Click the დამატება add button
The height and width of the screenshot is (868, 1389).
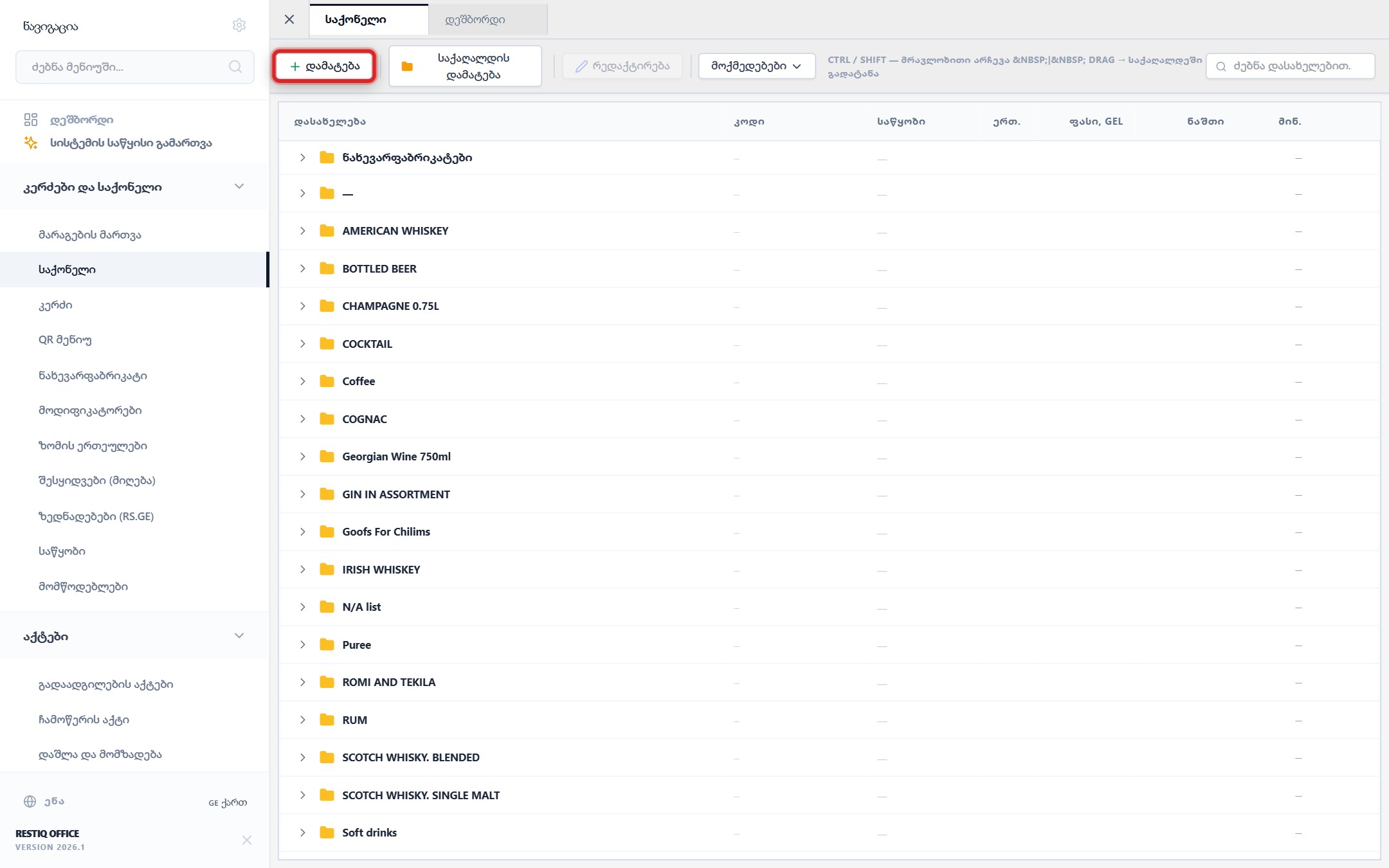pyautogui.click(x=324, y=66)
